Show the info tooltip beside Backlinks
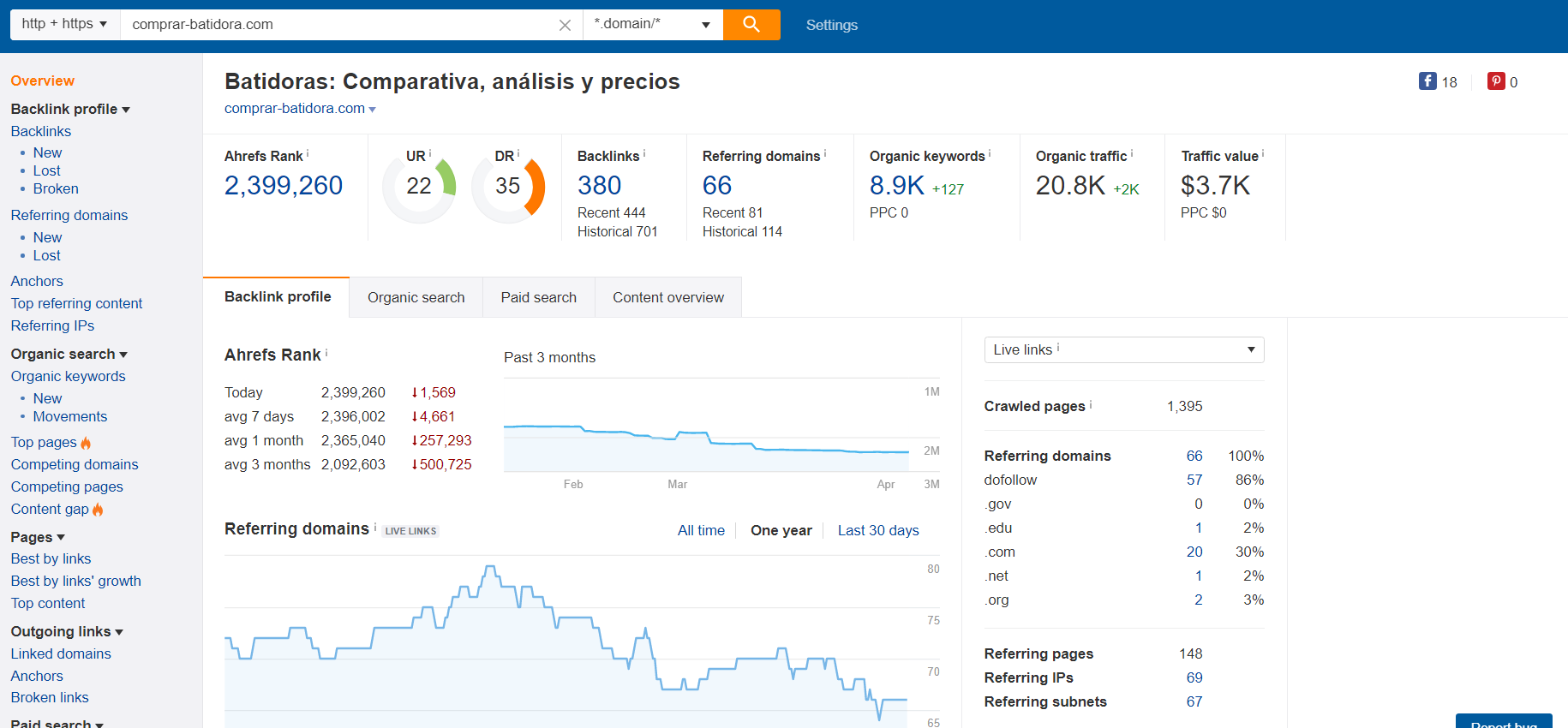The image size is (1568, 728). click(x=644, y=153)
